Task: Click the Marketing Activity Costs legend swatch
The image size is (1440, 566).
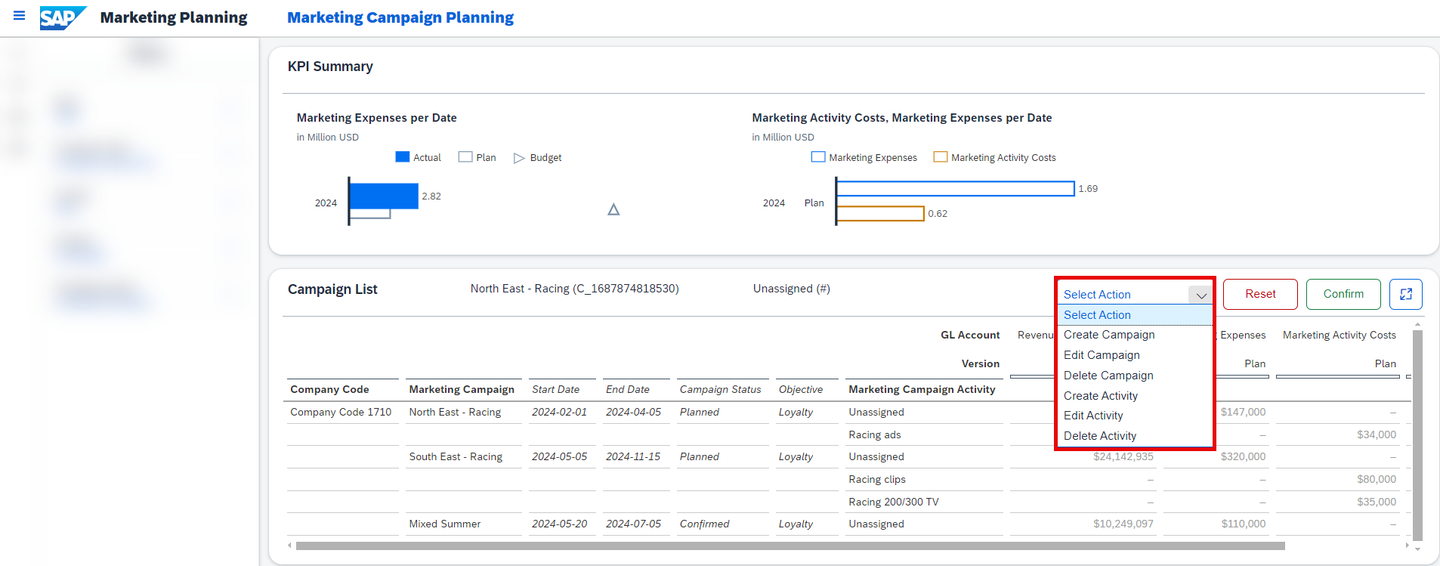Action: (940, 157)
